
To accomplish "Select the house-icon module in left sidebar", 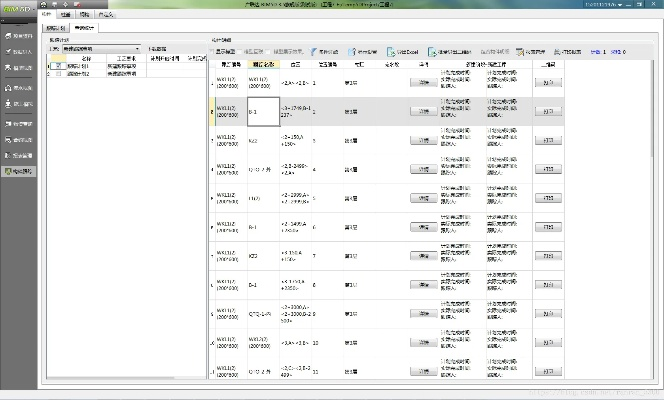I will pyautogui.click(x=18, y=90).
